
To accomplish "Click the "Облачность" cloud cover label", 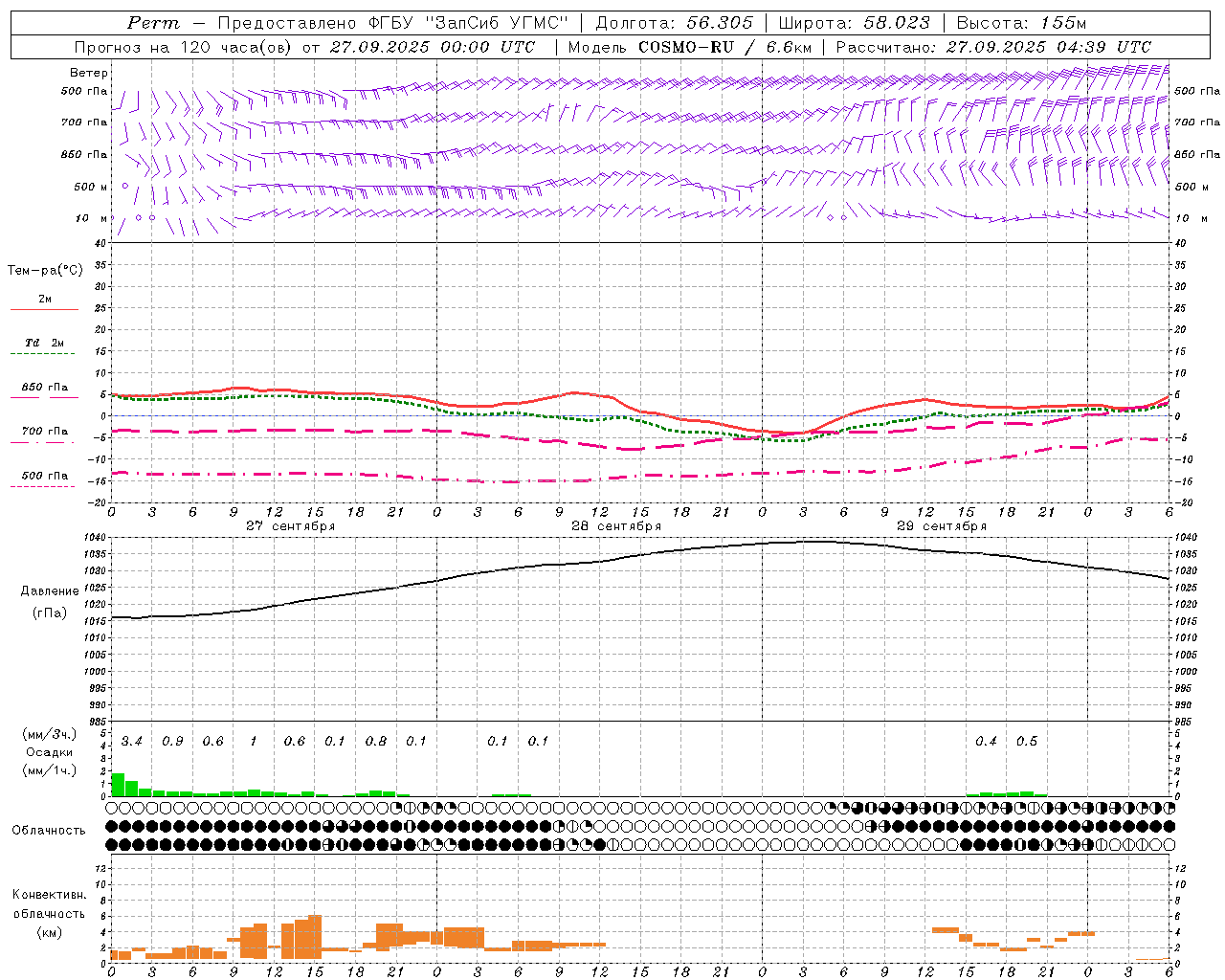I will 49,830.
